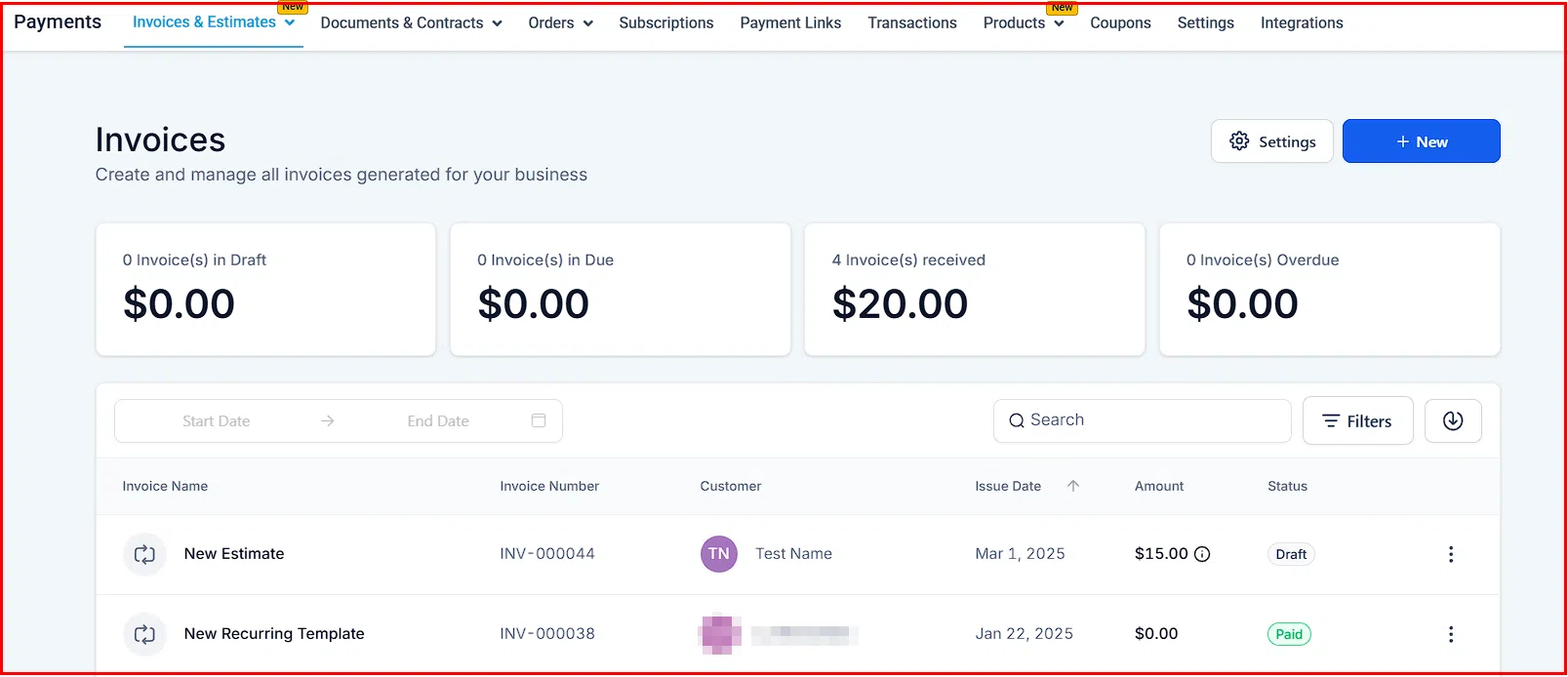This screenshot has width=1568, height=677.
Task: Open the Filters panel via funnel icon
Action: [1357, 420]
